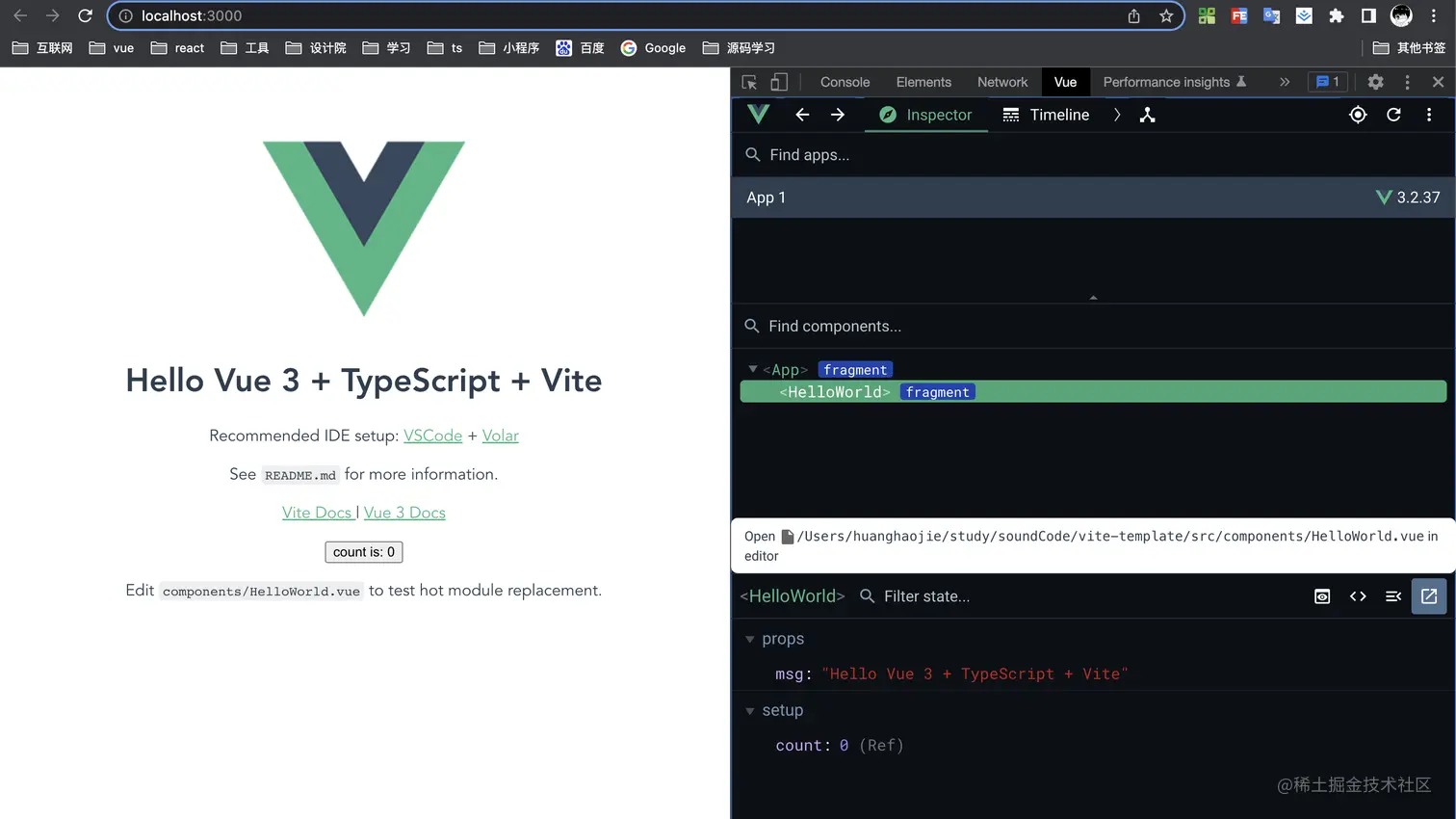The image size is (1456, 819).
Task: Select the Timeline tab in Vue devtools
Action: coord(1046,115)
